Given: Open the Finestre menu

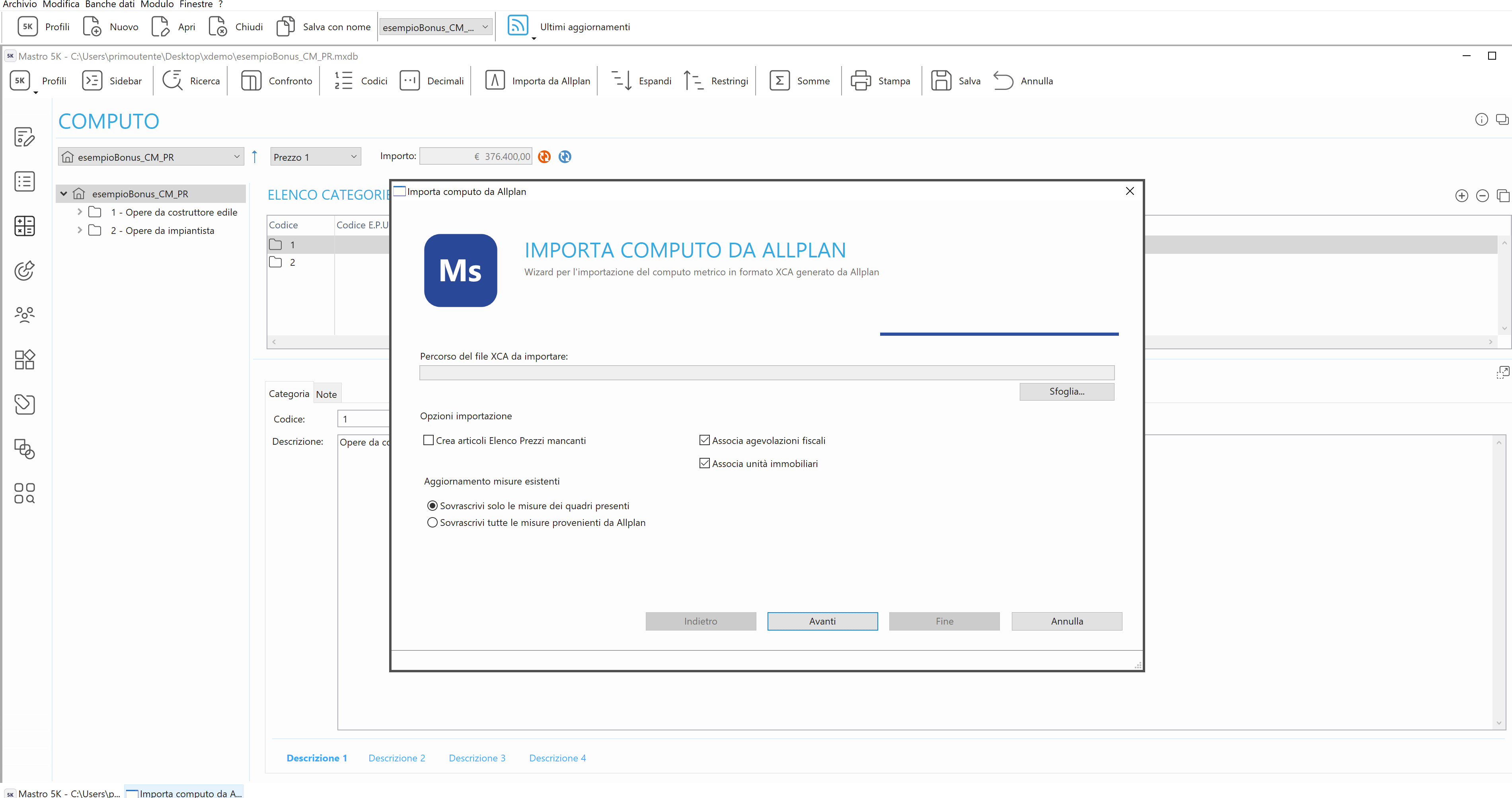Looking at the screenshot, I should point(196,5).
